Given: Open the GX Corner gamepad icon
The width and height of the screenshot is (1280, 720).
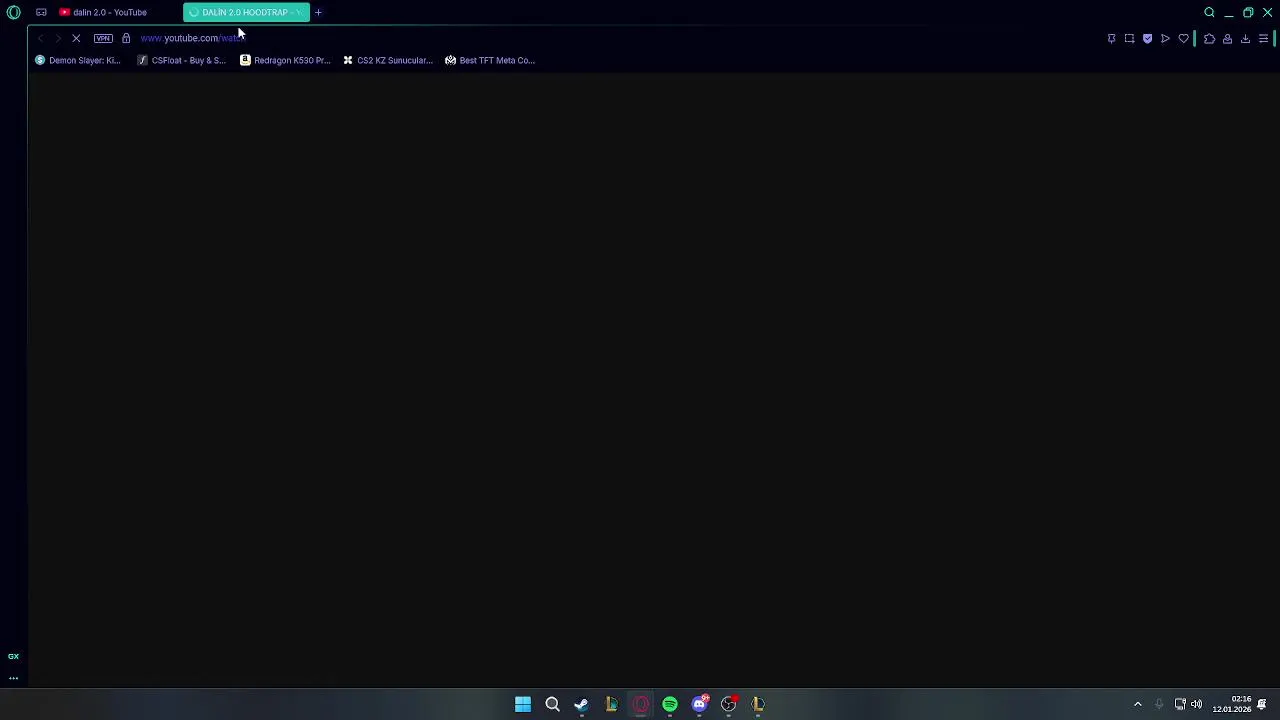Looking at the screenshot, I should pyautogui.click(x=41, y=12).
